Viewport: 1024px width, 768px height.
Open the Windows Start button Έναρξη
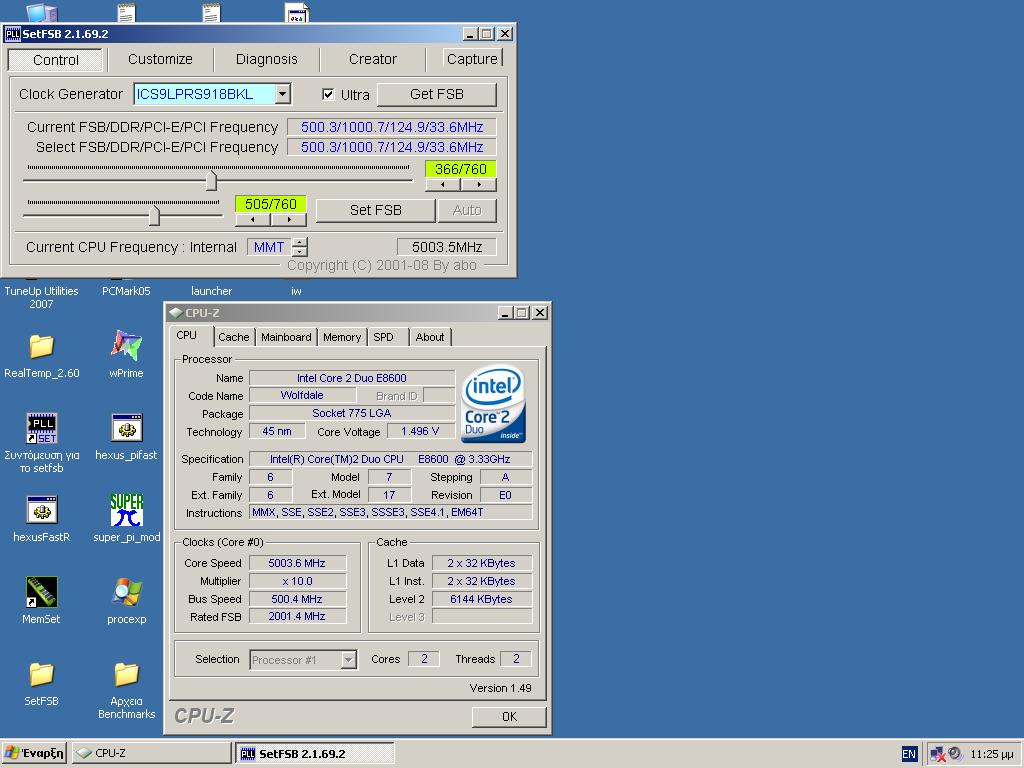[x=34, y=753]
